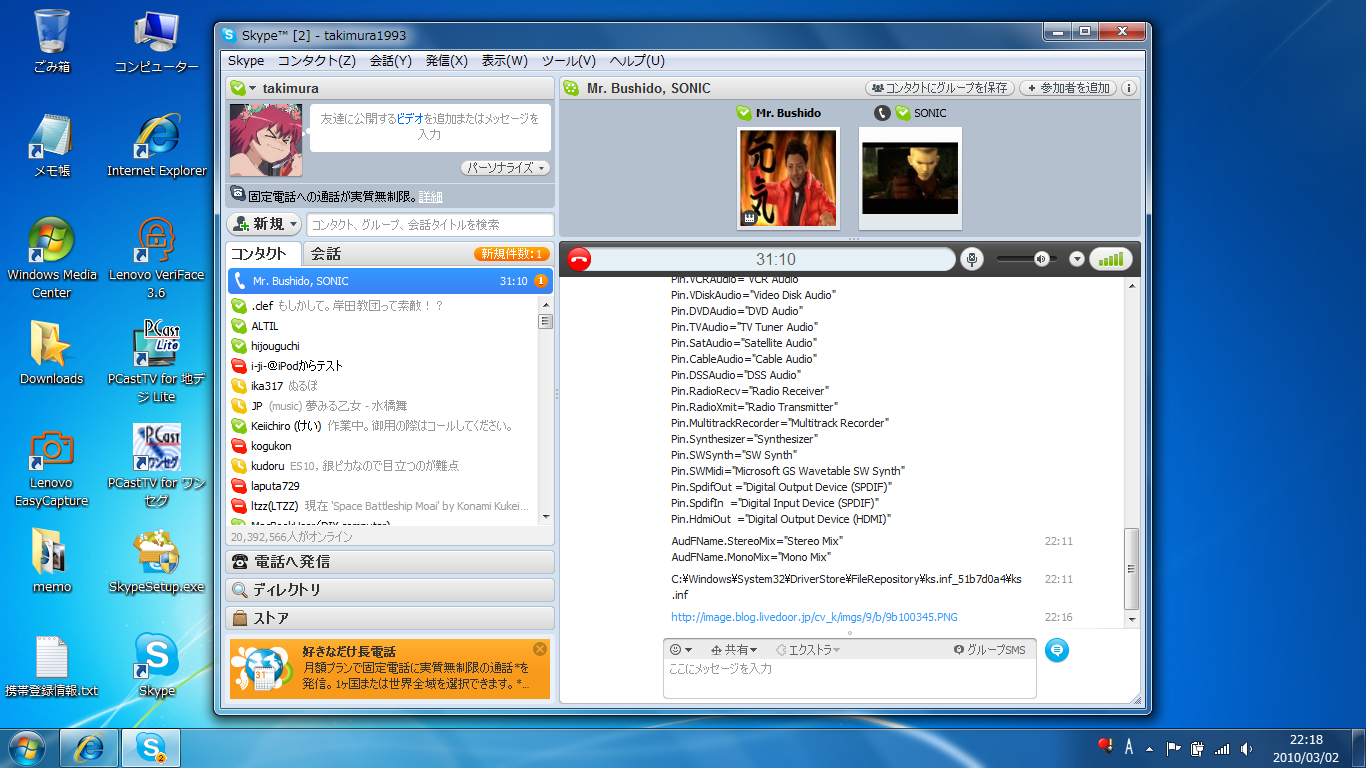Click the status icon next to ALTIL
The height and width of the screenshot is (768, 1366).
[x=239, y=326]
